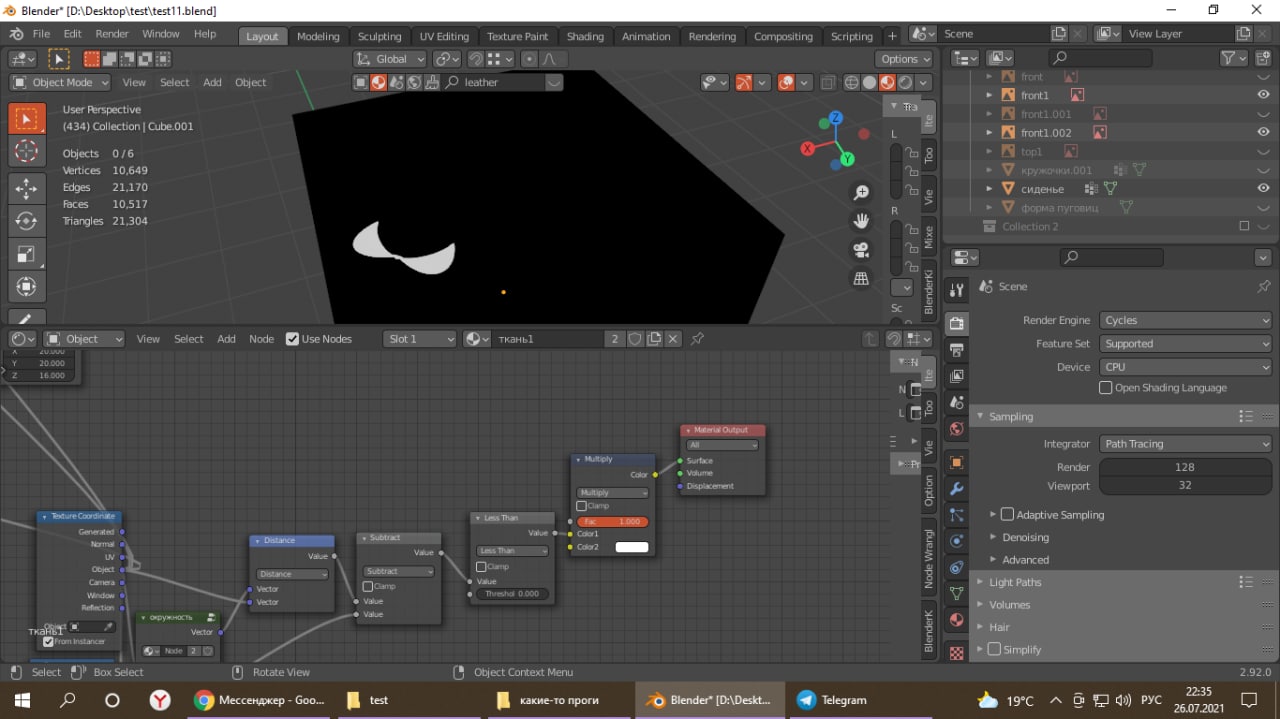The height and width of the screenshot is (719, 1280).
Task: Toggle Clamp on the Subtract node
Action: [x=368, y=586]
